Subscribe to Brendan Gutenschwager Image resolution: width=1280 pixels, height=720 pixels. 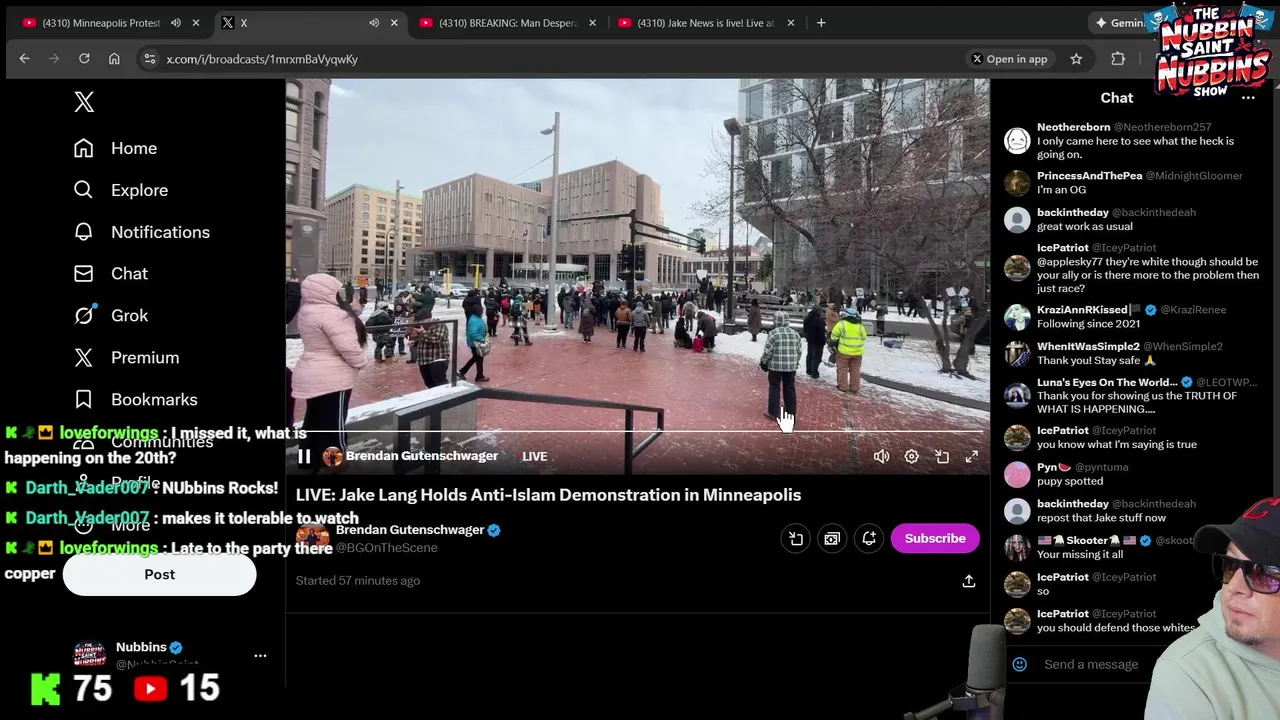click(935, 539)
